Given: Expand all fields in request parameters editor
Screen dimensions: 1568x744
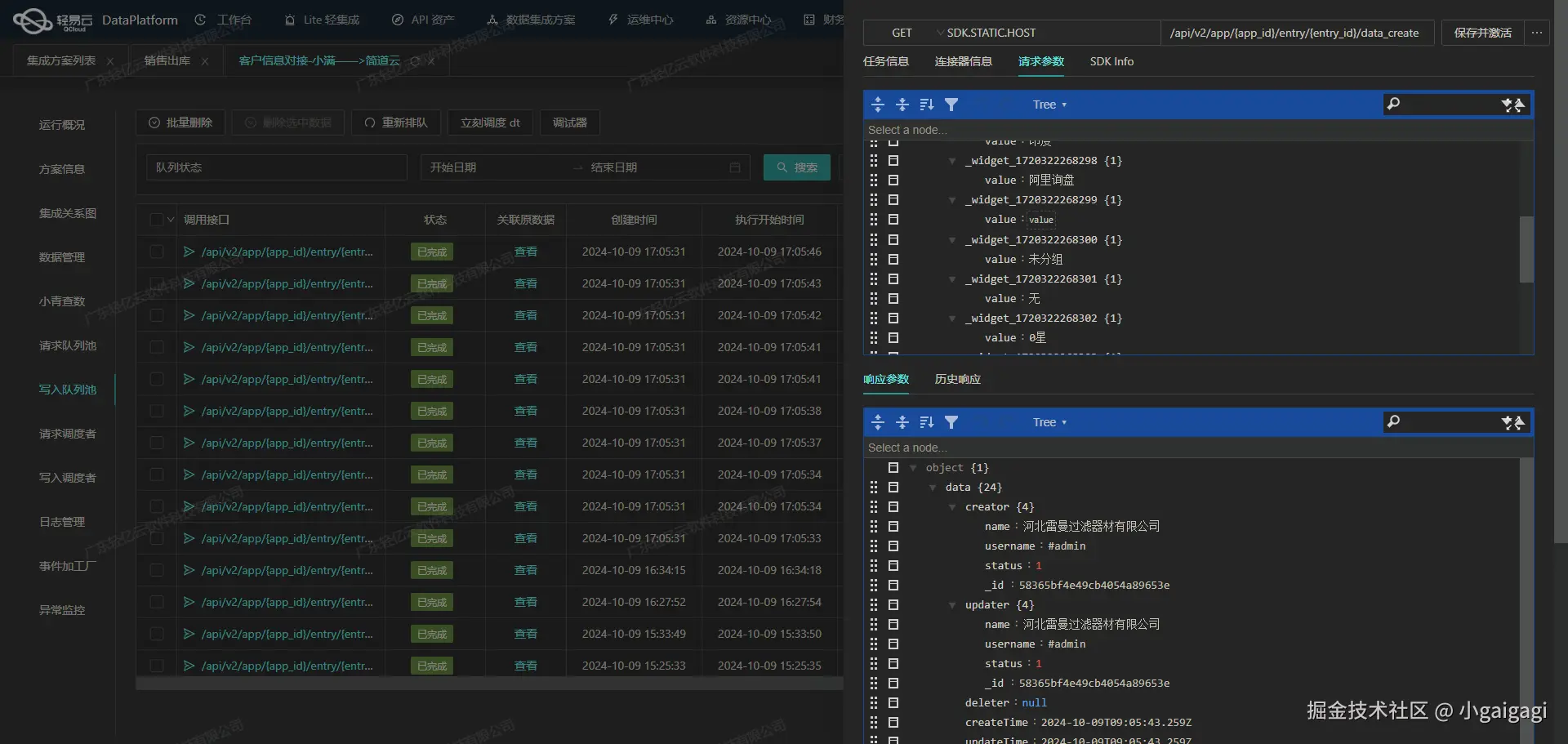Looking at the screenshot, I should click(878, 105).
